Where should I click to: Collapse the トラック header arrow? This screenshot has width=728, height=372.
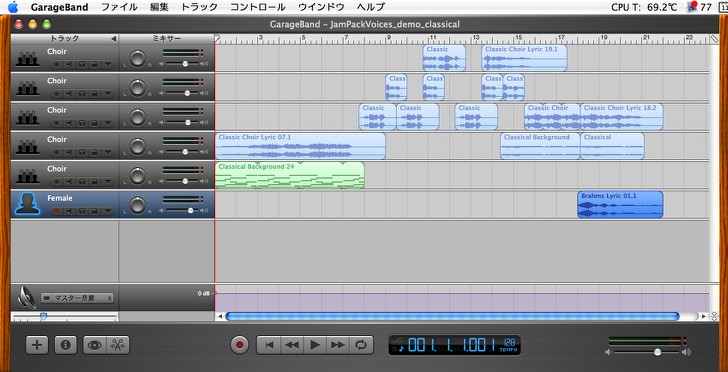pyautogui.click(x=114, y=39)
